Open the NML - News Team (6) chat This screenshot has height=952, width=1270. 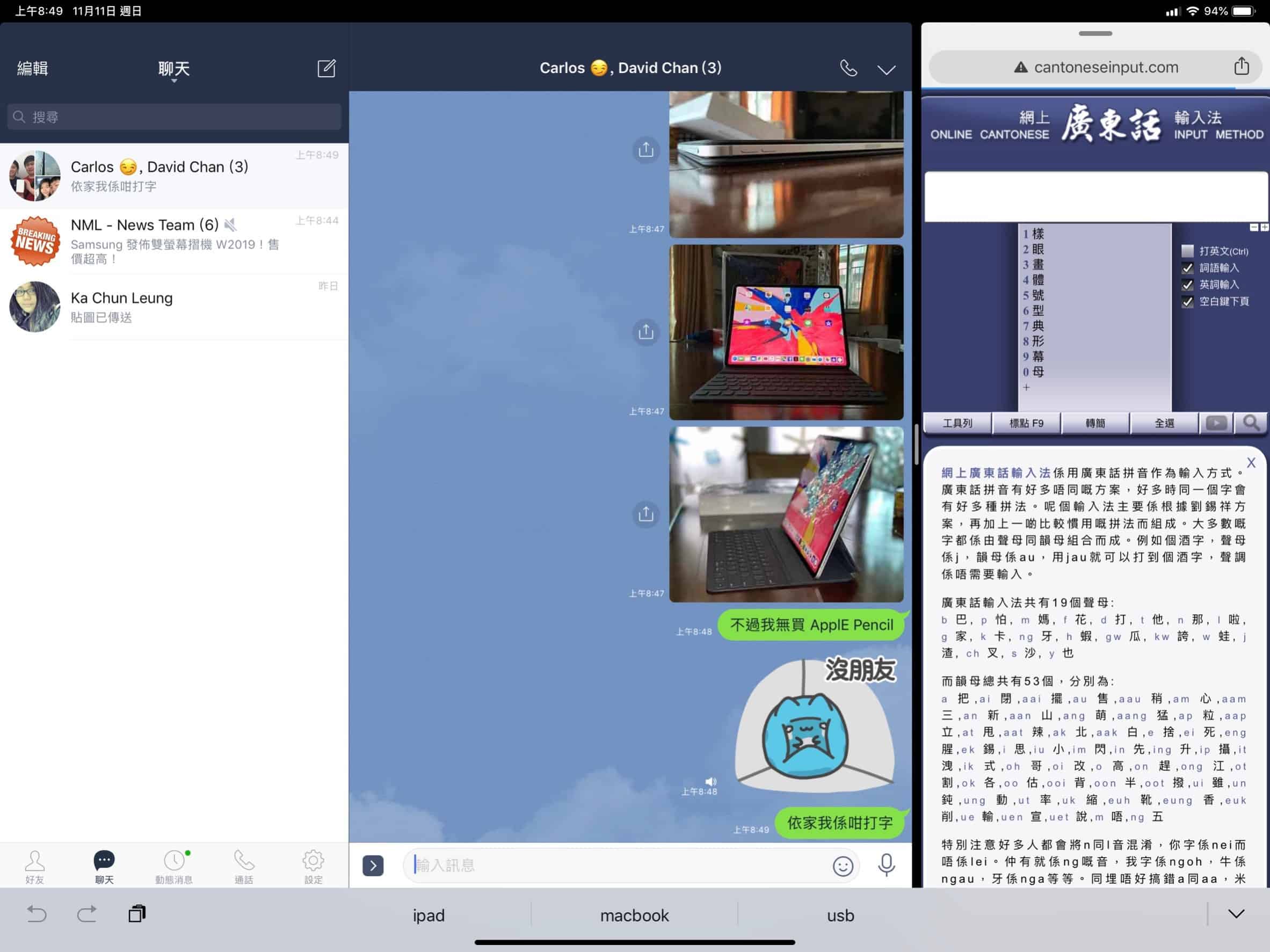pos(174,241)
